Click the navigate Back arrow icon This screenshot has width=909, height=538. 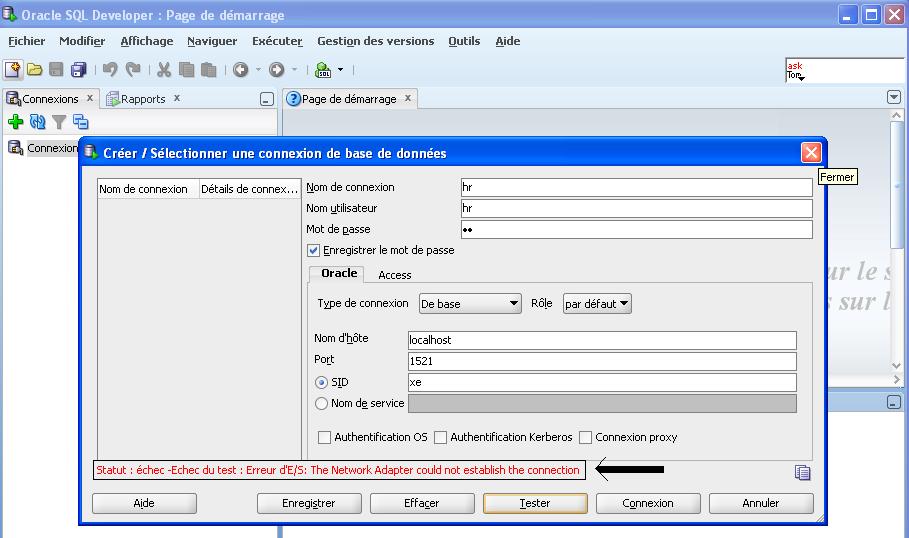click(240, 70)
